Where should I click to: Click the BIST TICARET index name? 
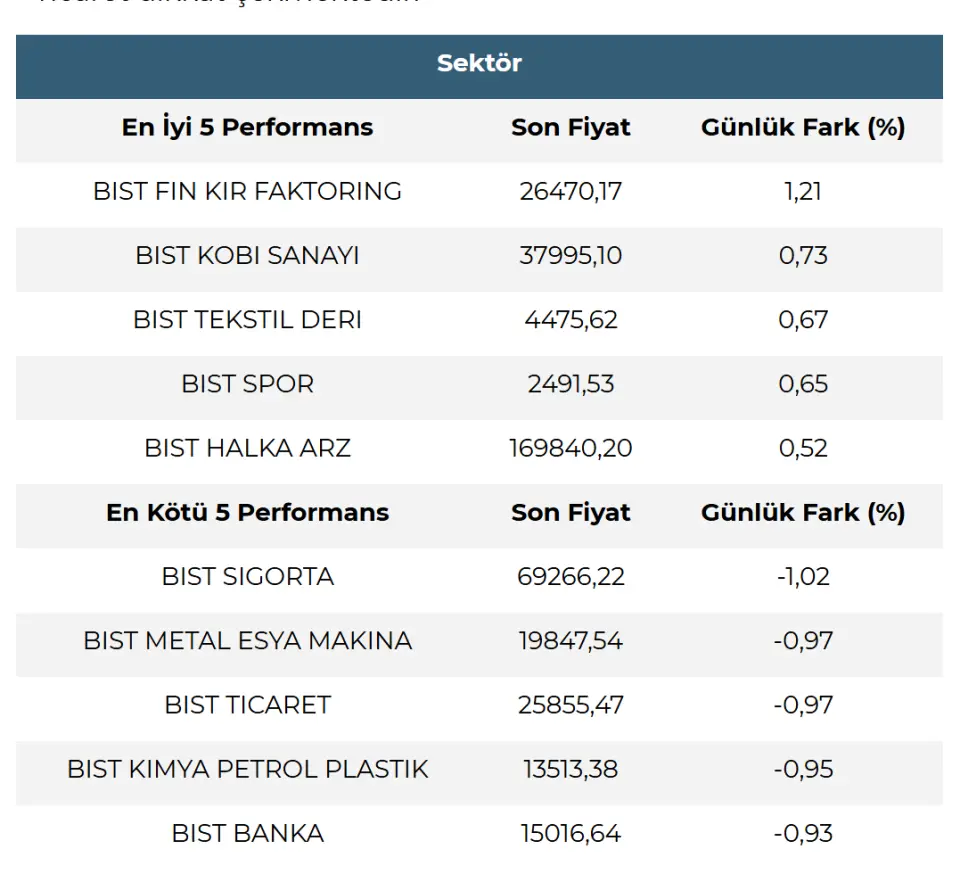pos(247,705)
